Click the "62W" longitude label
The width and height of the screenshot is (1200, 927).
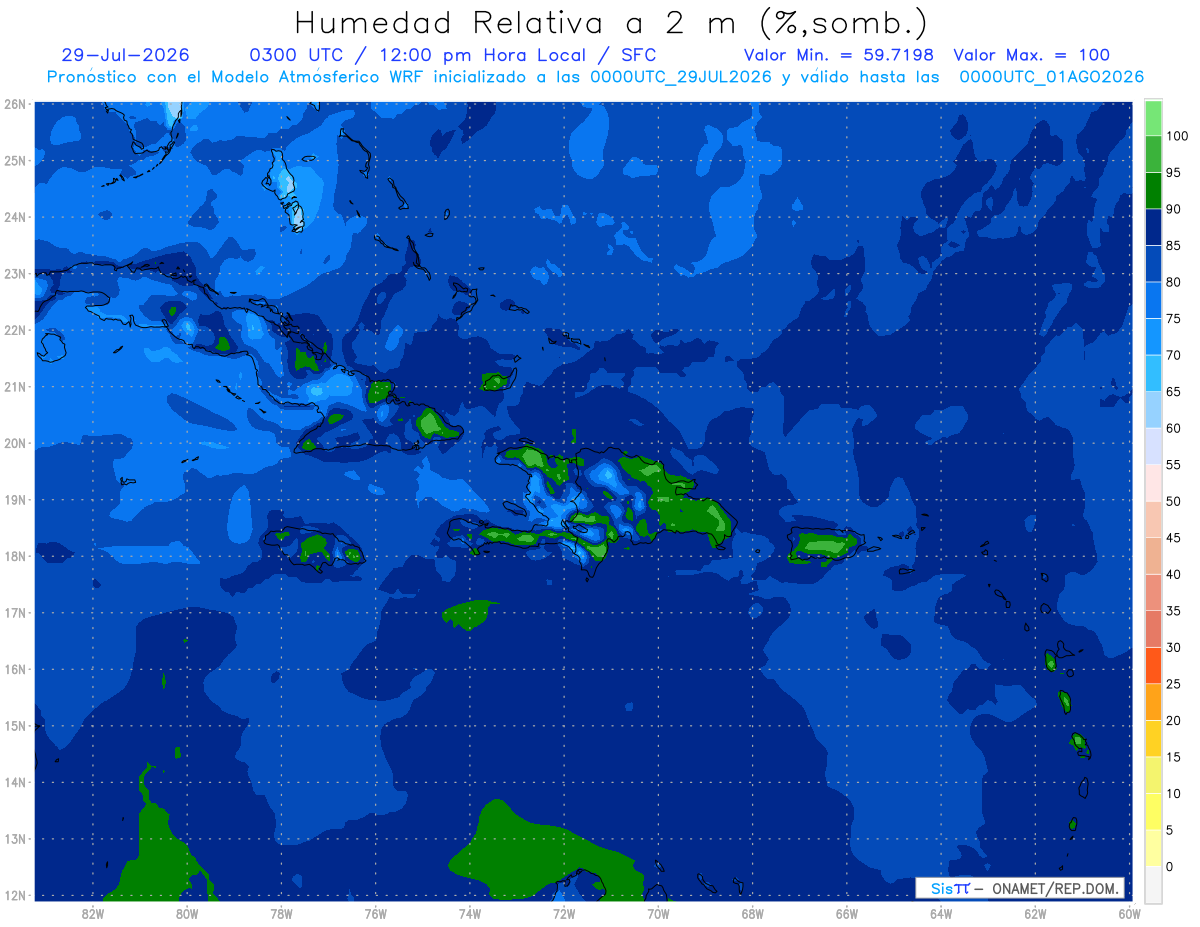click(1035, 913)
